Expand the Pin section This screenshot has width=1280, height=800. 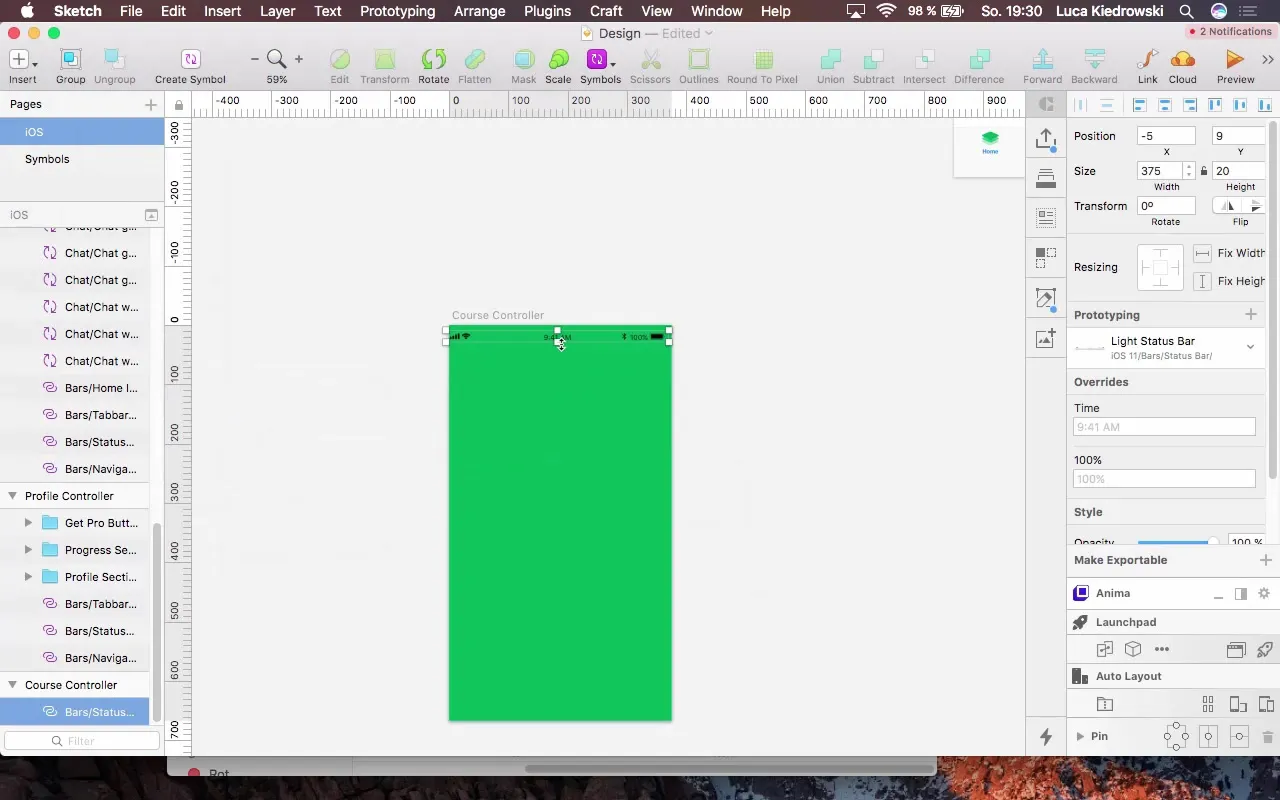(1080, 736)
